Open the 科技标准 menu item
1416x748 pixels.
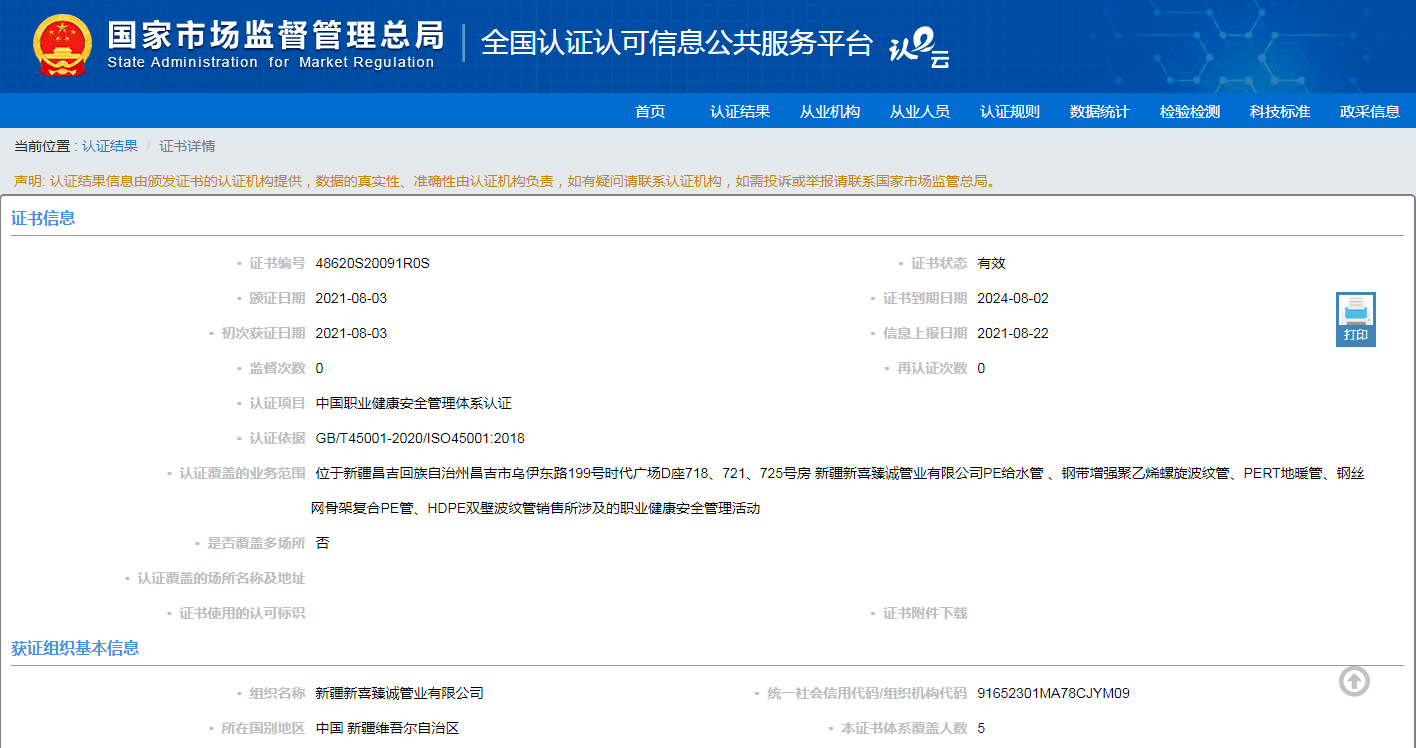[x=1280, y=111]
